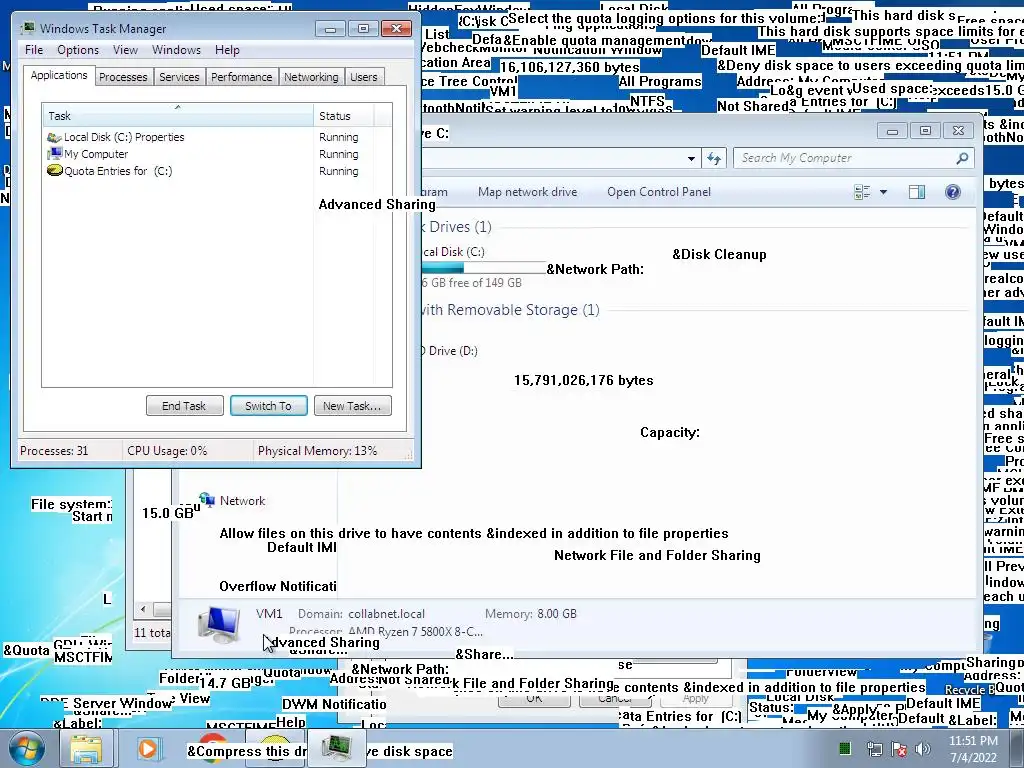Click the yellow Quota Entries disk icon
Viewport: 1024px width, 768px height.
pos(54,171)
